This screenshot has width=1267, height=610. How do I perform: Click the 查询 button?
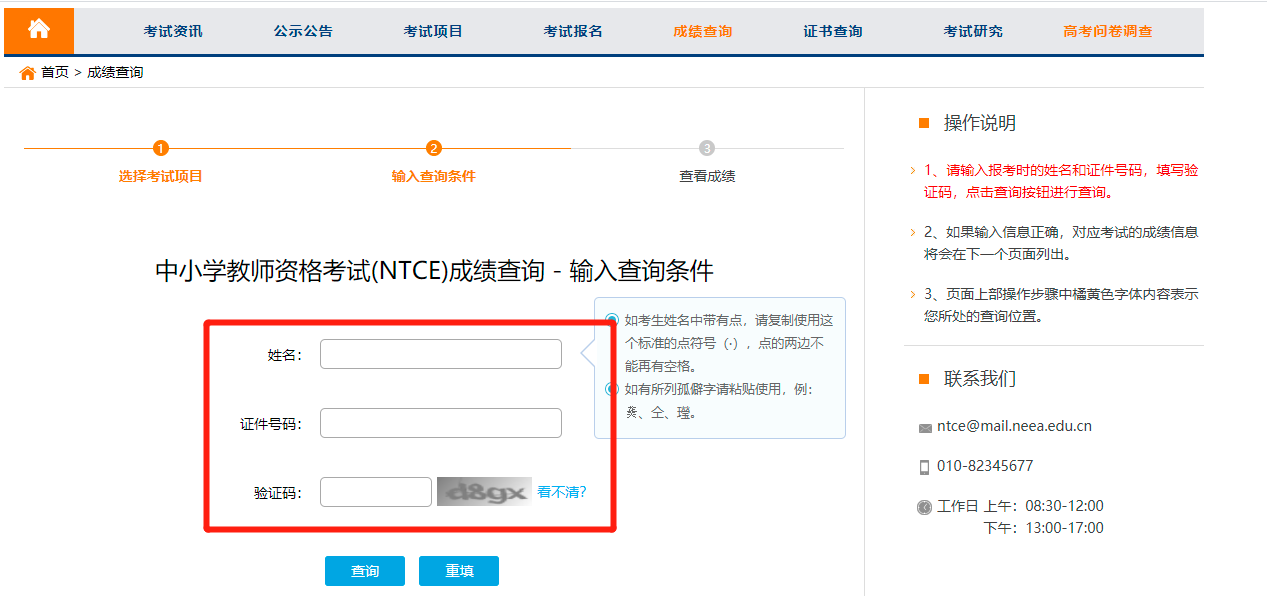(x=365, y=571)
